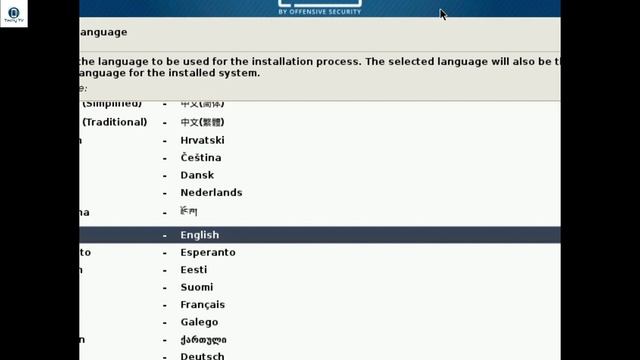Choose Čeština from the language list

point(320,158)
